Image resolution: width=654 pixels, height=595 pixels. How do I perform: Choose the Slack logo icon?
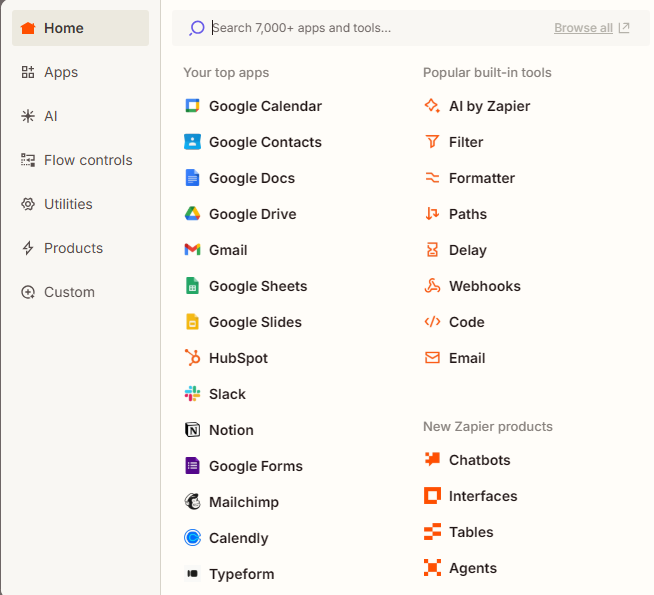(x=192, y=394)
